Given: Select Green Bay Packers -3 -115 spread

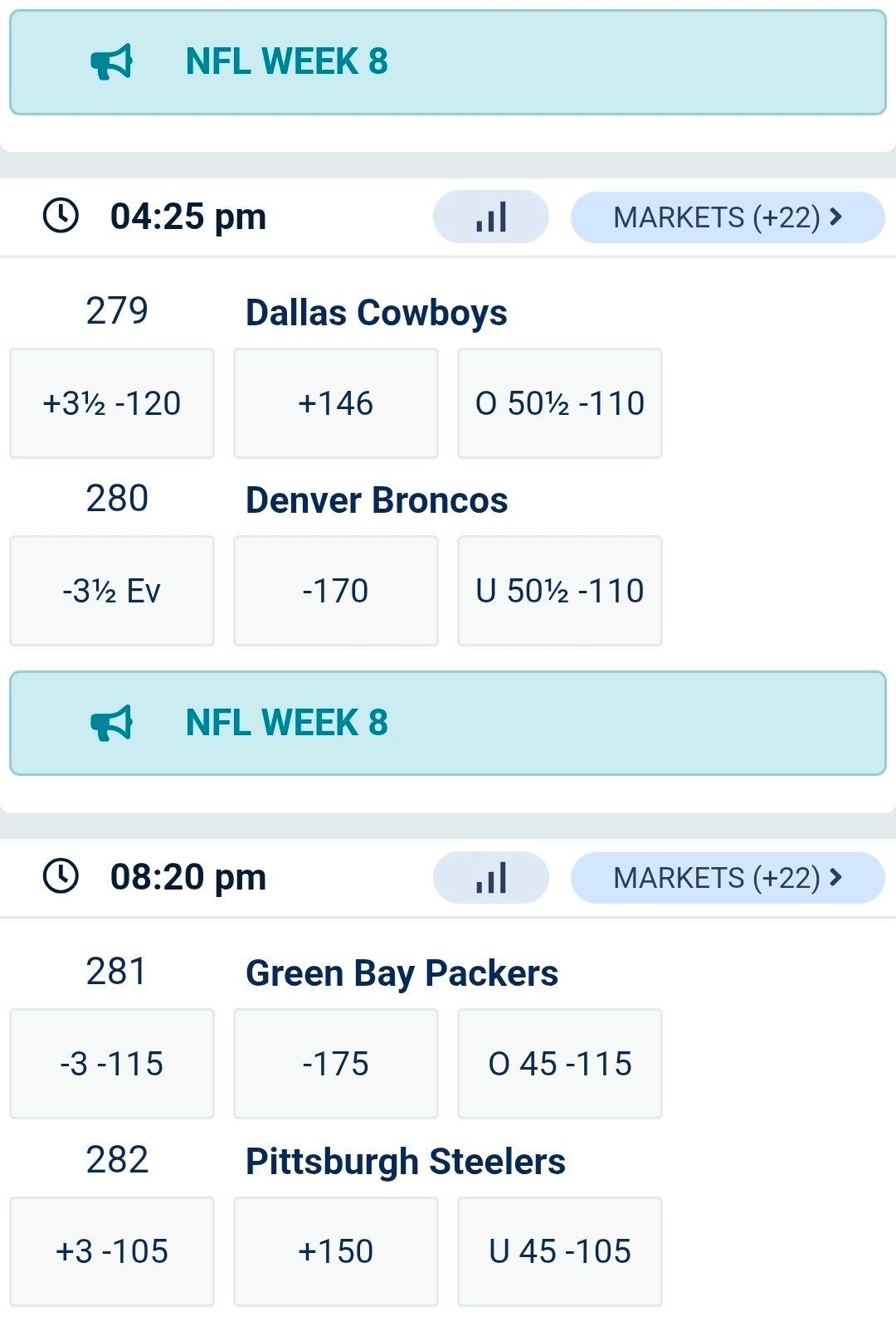Looking at the screenshot, I should (112, 1064).
